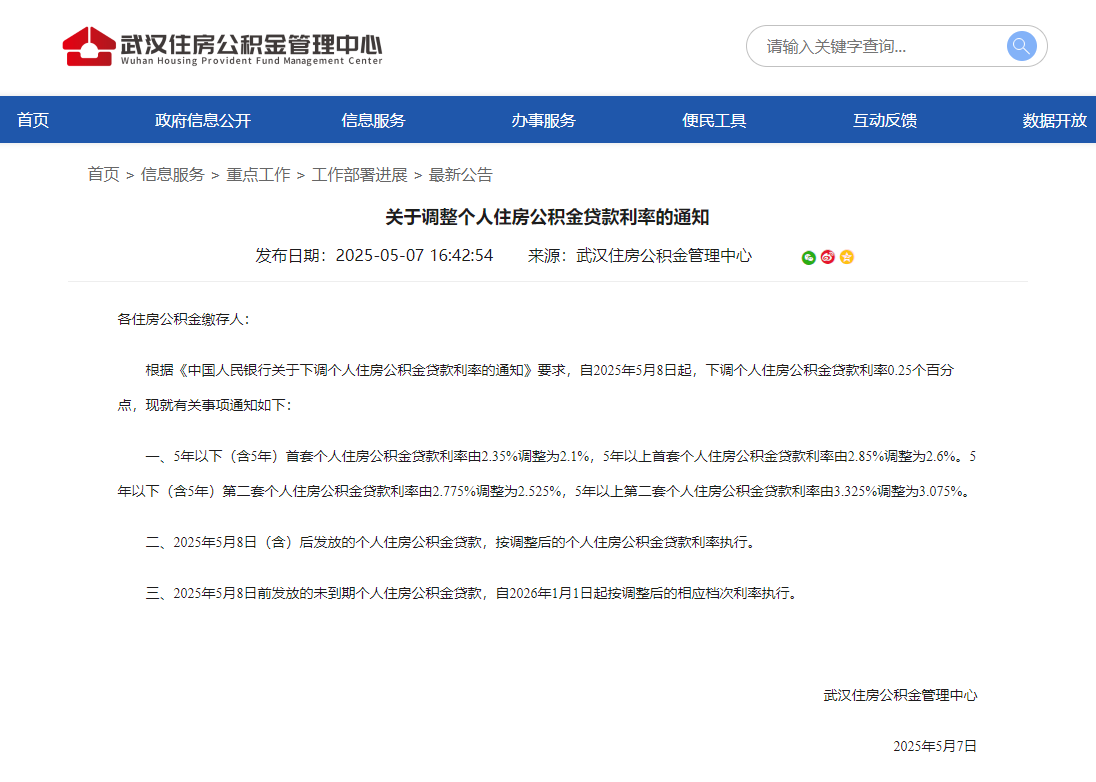1096x782 pixels.
Task: Click the closing date 2025年5月7日
Action: [x=935, y=746]
